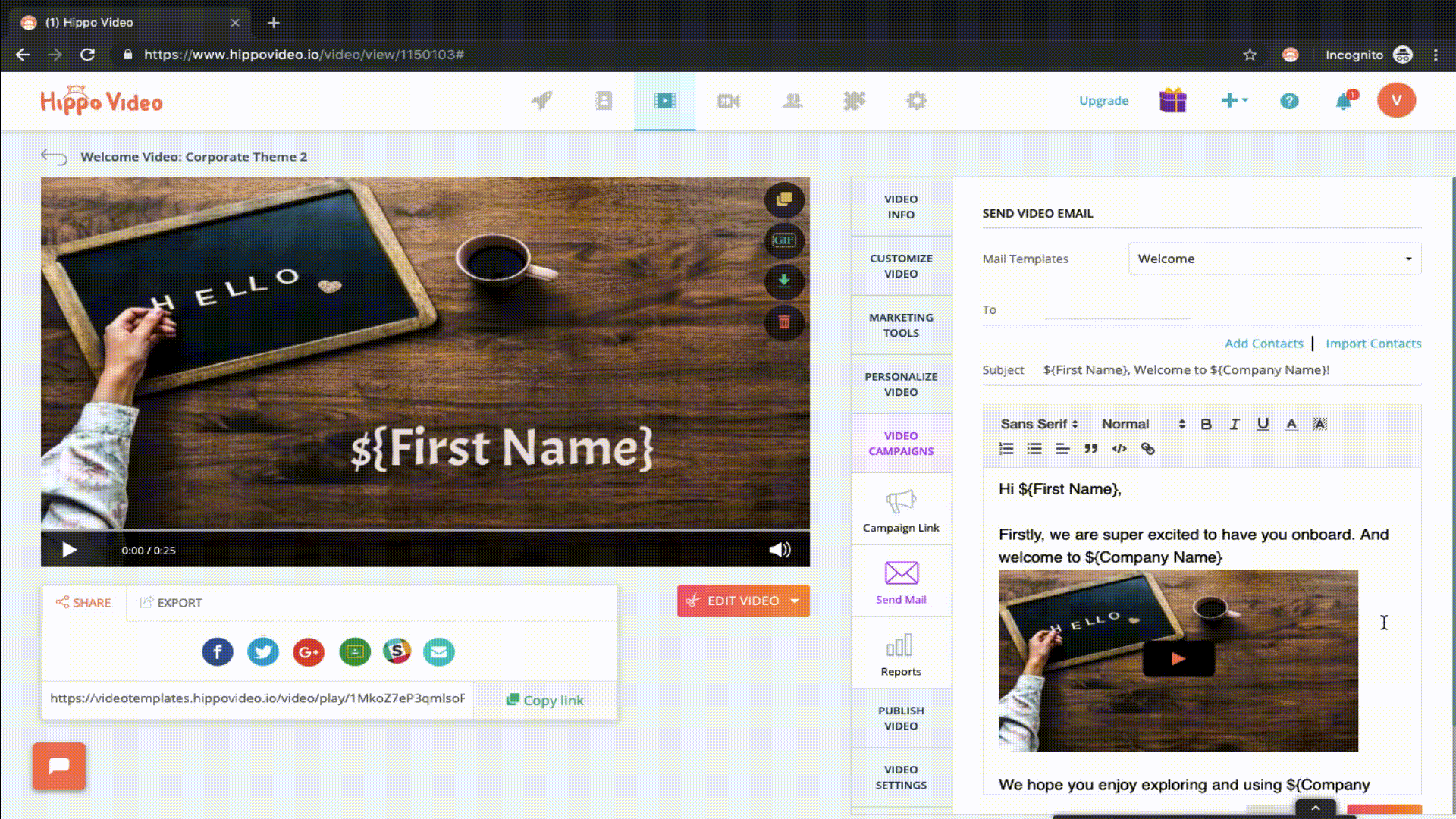Insert a link in email body
Screen dimensions: 1456x819
[1147, 449]
